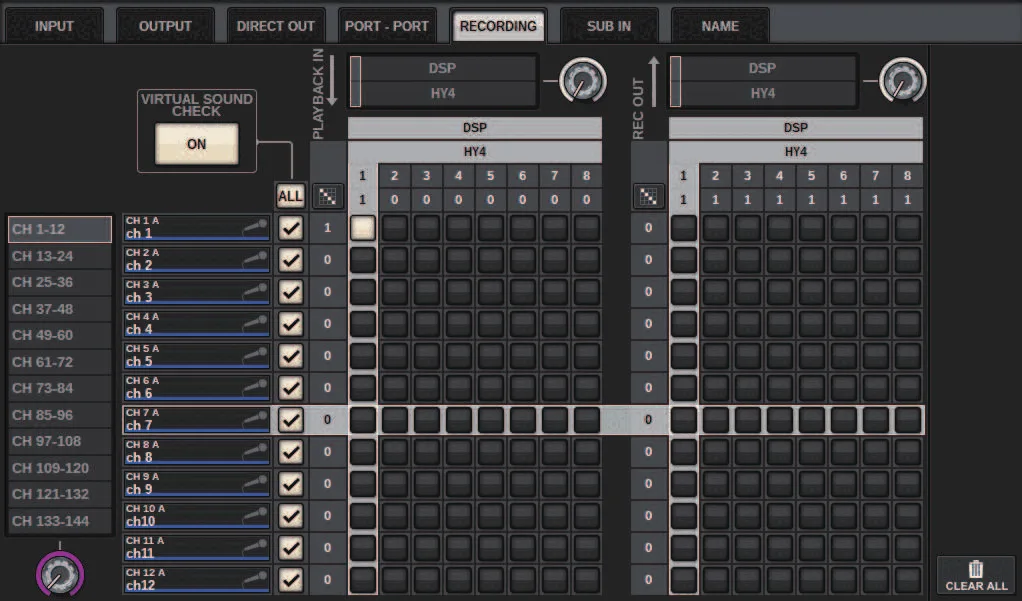Select channel group CH 1-12
This screenshot has width=1022, height=601.
[x=59, y=229]
